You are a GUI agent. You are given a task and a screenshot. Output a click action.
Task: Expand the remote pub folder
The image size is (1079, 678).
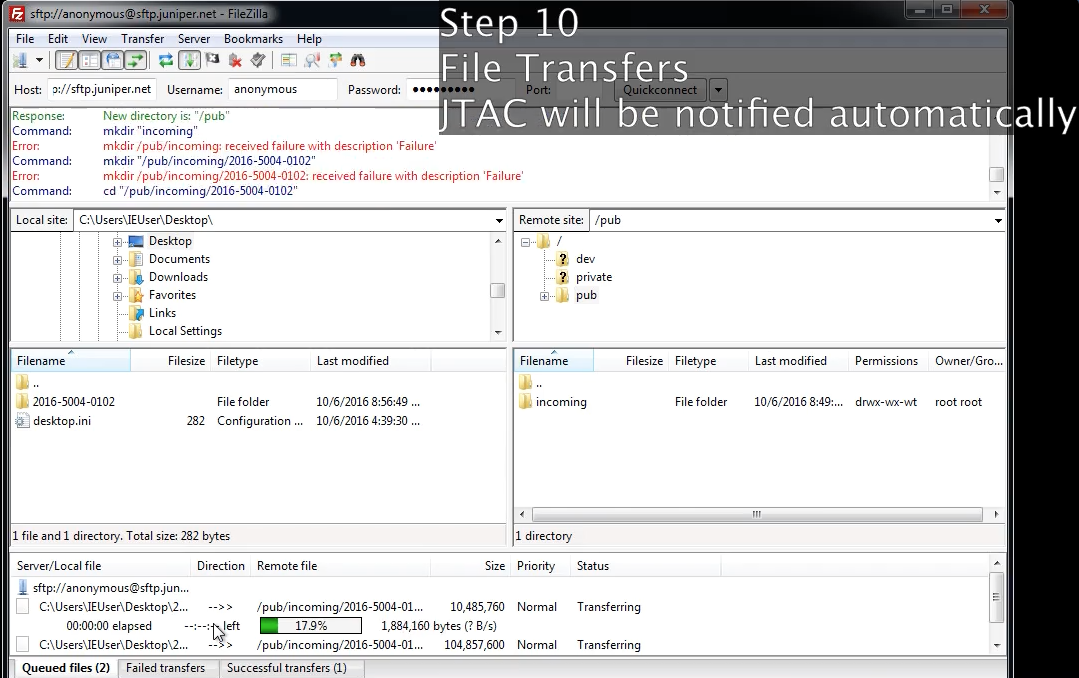(x=544, y=296)
